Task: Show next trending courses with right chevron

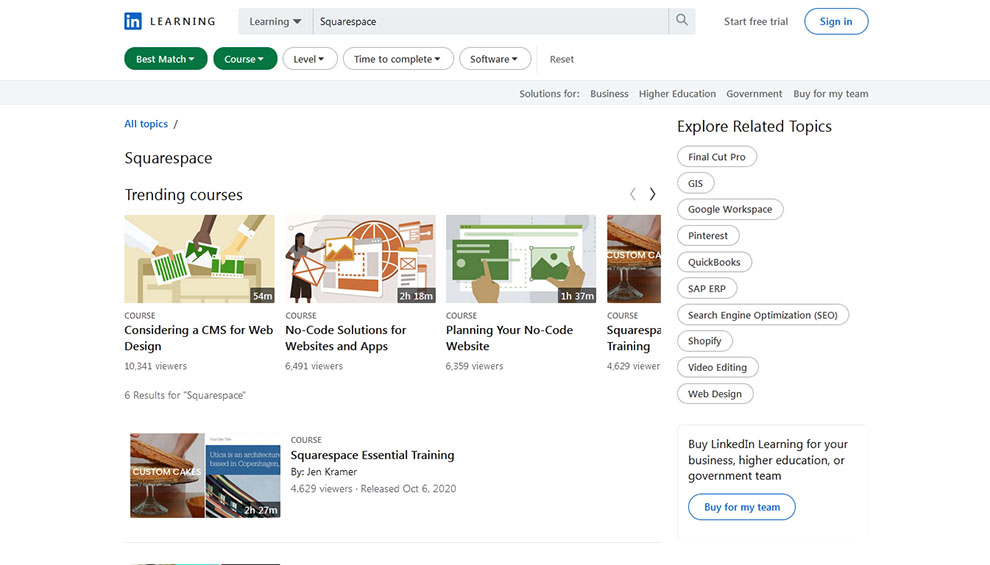Action: [x=652, y=194]
